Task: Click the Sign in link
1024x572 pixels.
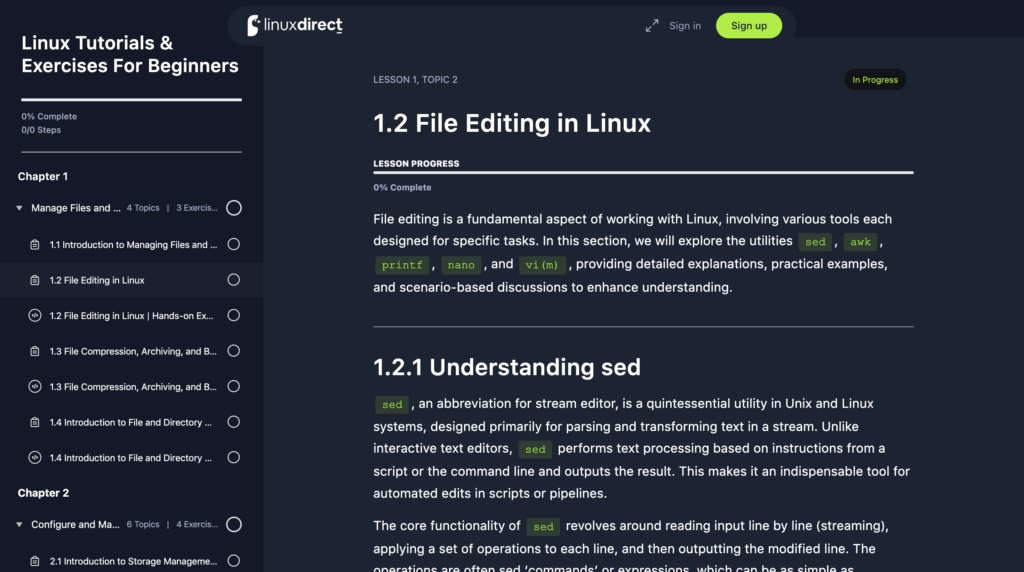Action: point(684,25)
